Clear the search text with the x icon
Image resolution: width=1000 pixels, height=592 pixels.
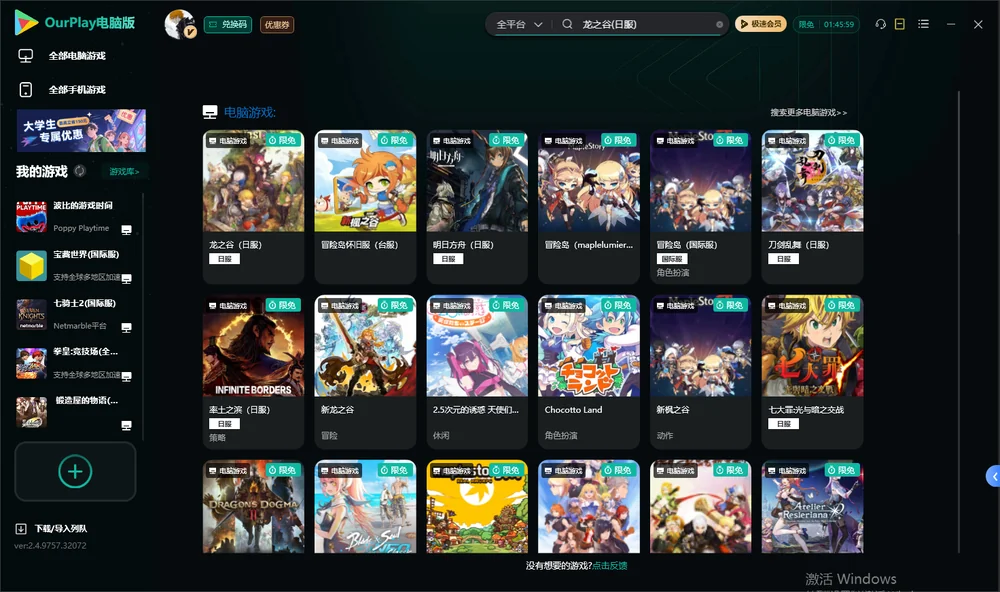[x=719, y=25]
